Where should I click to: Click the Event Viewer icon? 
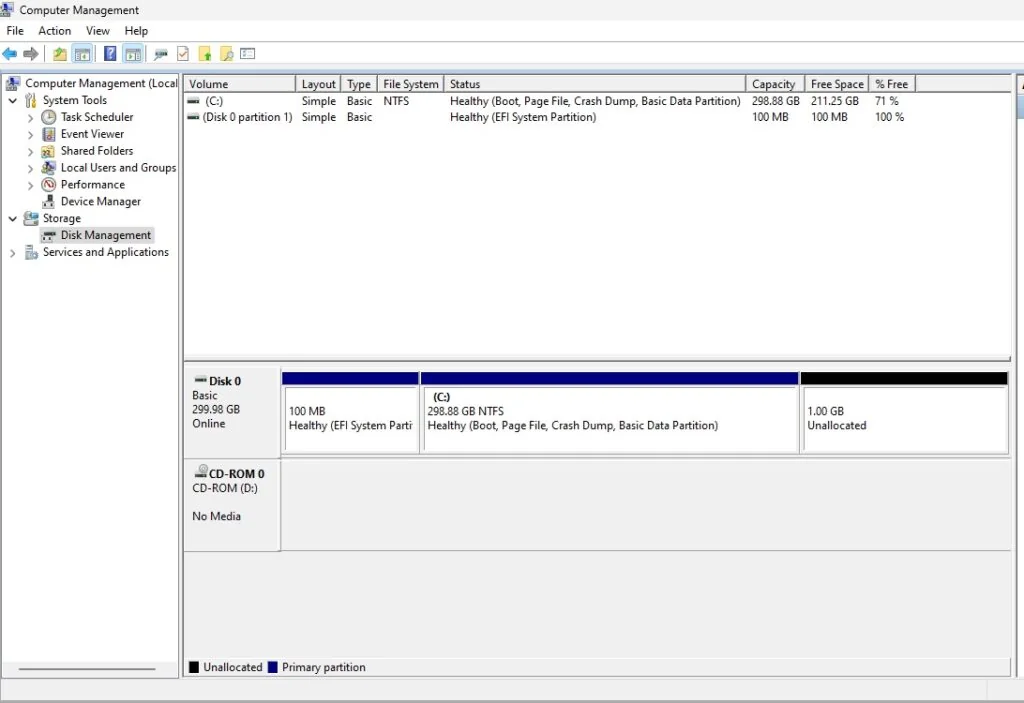(x=48, y=134)
